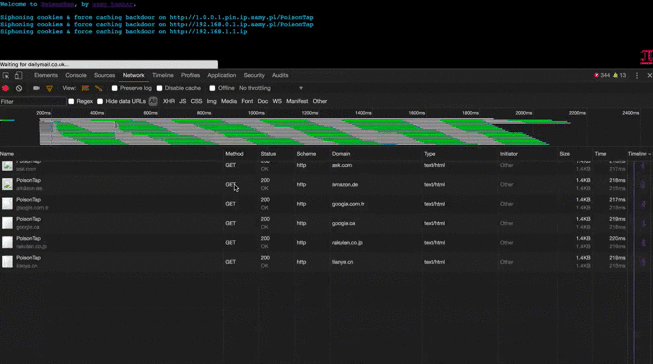Filter requests by Manifest

[297, 101]
